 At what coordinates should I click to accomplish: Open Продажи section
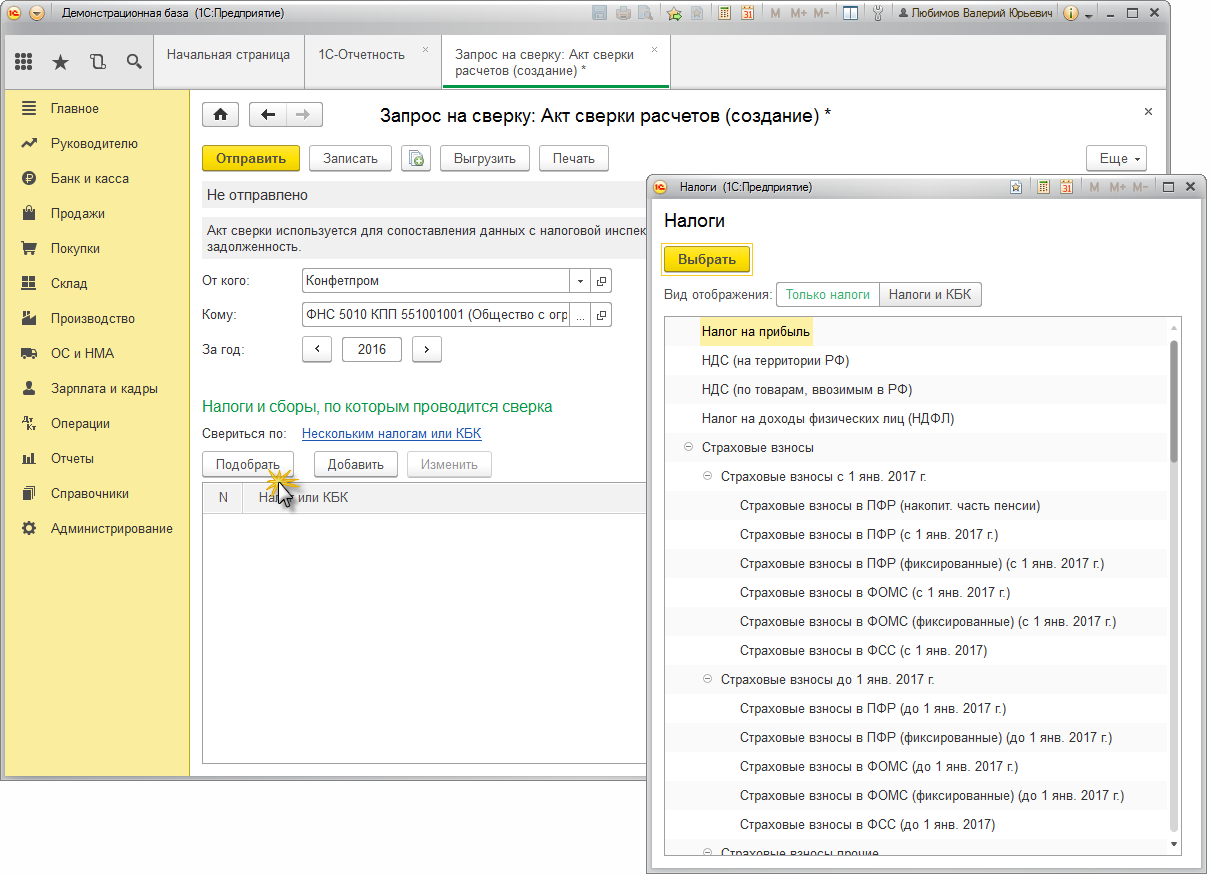coord(78,213)
